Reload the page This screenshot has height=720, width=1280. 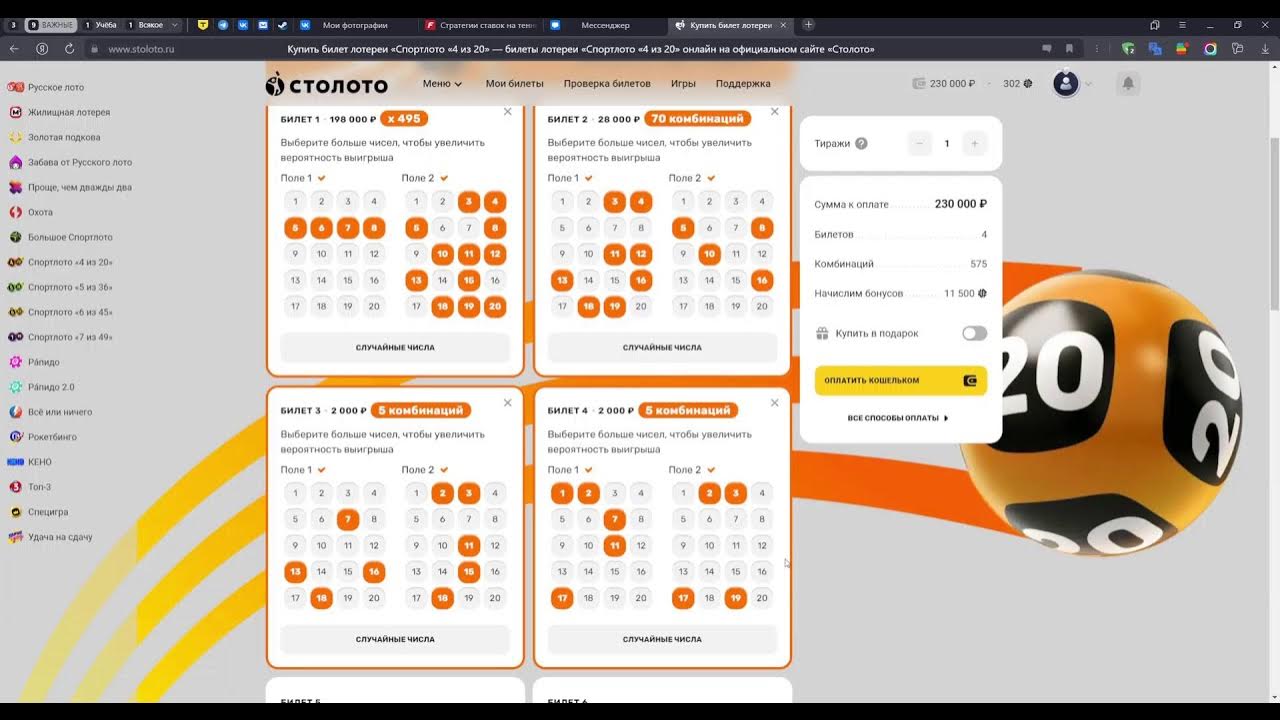pos(69,48)
